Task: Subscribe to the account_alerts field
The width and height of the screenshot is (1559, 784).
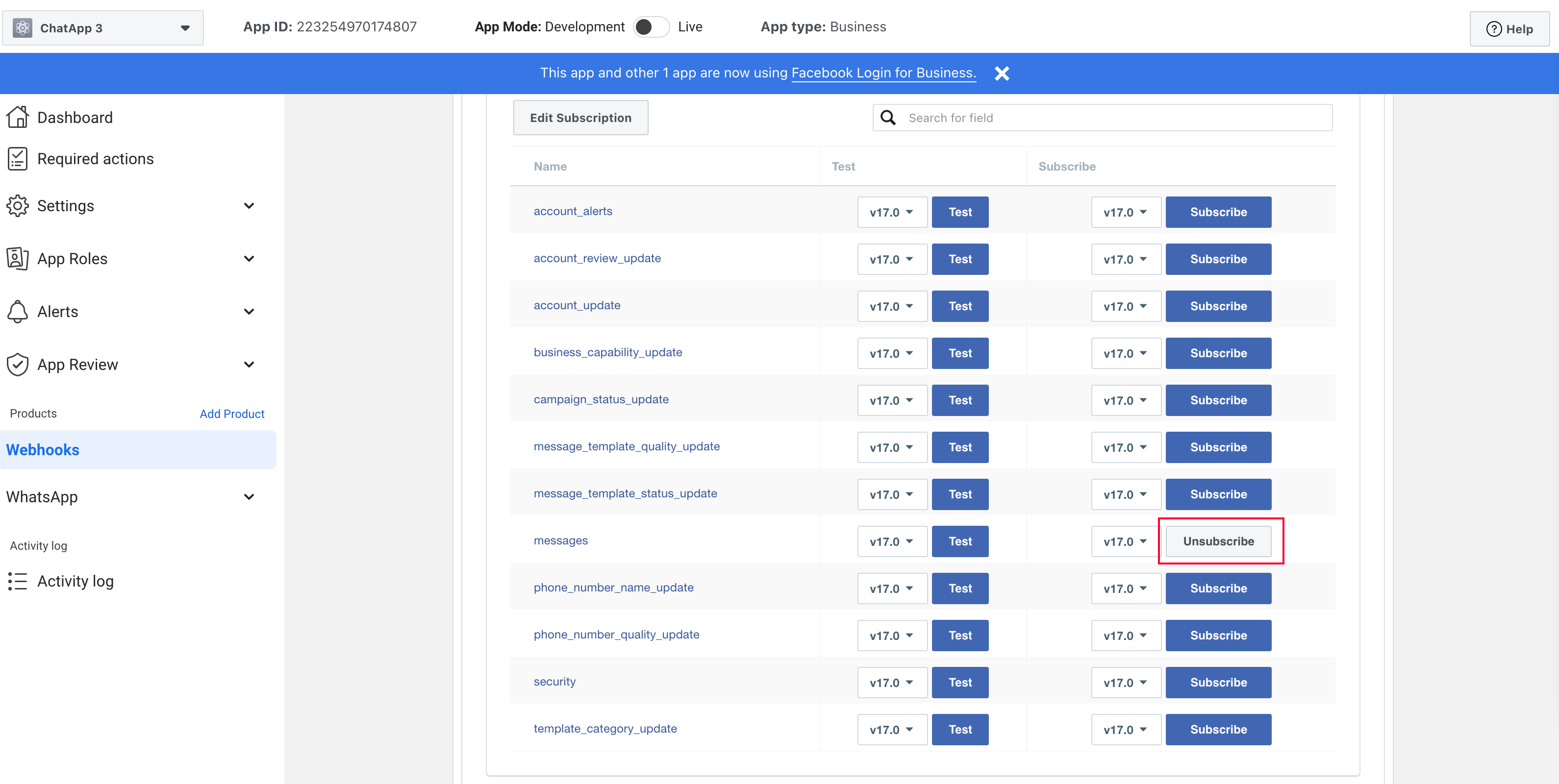Action: (1218, 212)
